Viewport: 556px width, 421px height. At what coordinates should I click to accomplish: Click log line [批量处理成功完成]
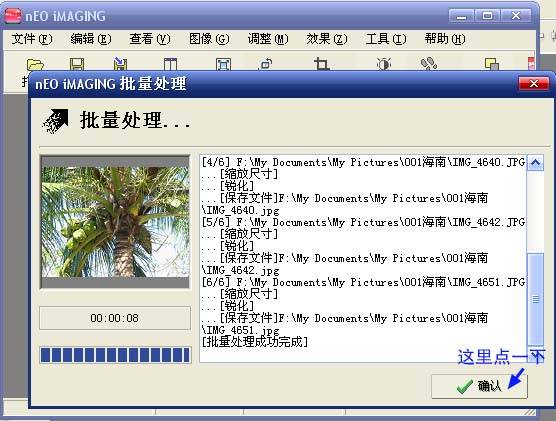(x=255, y=342)
